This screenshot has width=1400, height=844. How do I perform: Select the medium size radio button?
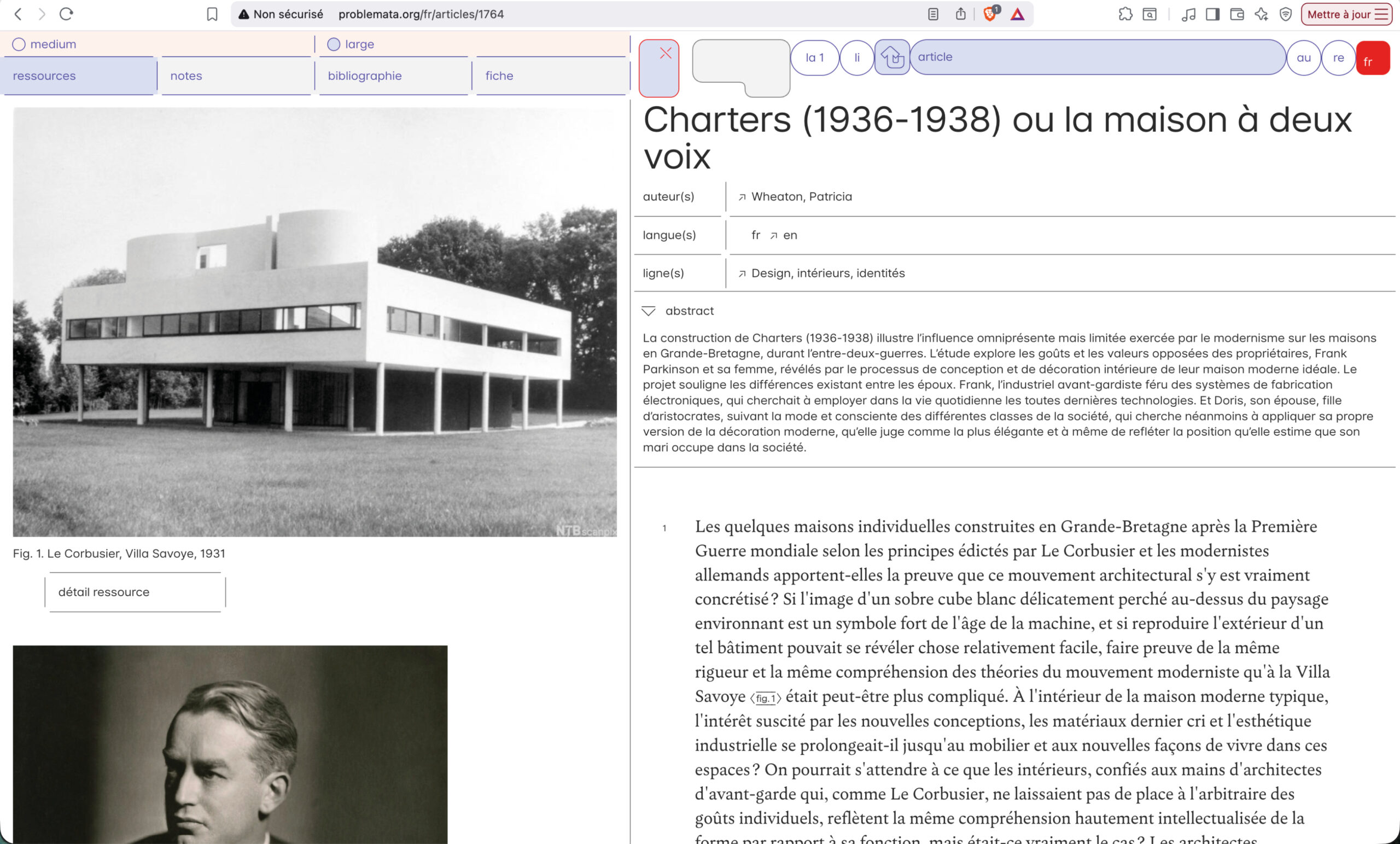[x=19, y=44]
